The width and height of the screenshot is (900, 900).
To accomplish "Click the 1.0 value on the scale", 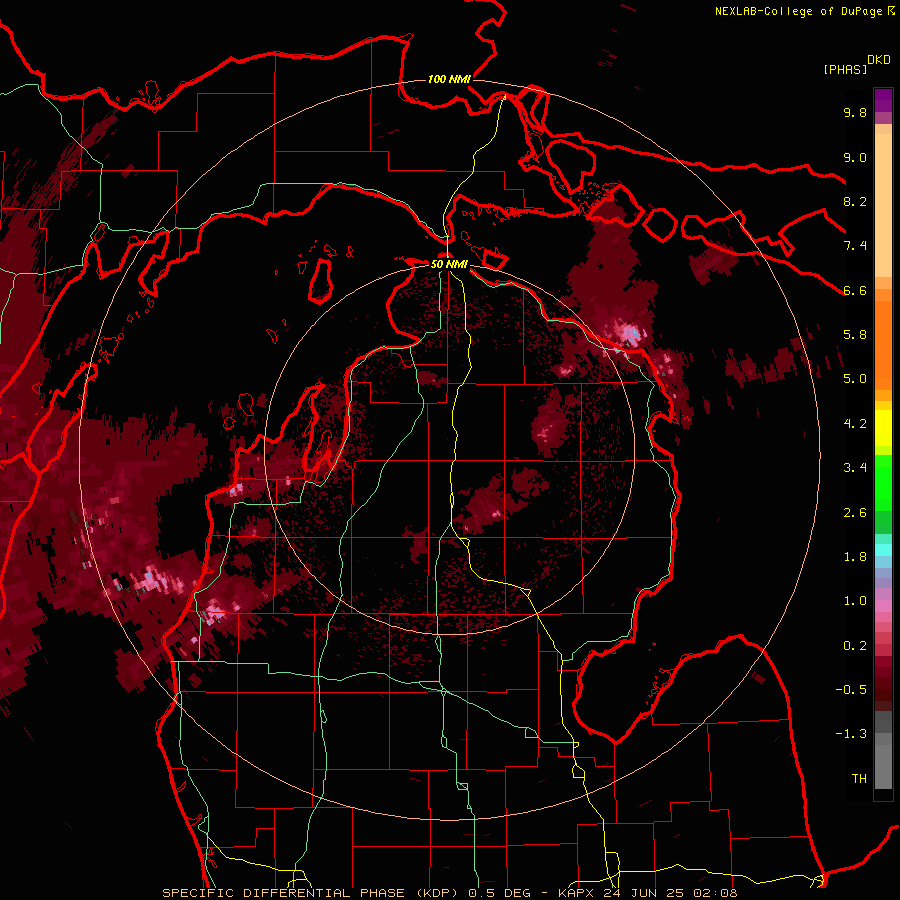I will [x=855, y=601].
